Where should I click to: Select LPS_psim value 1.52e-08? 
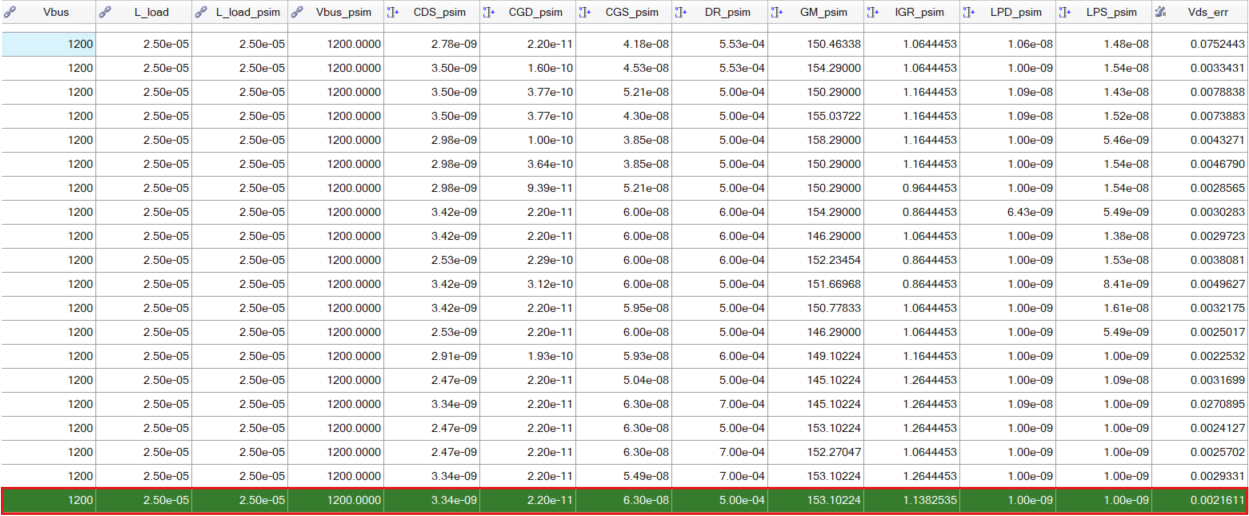coord(1125,116)
